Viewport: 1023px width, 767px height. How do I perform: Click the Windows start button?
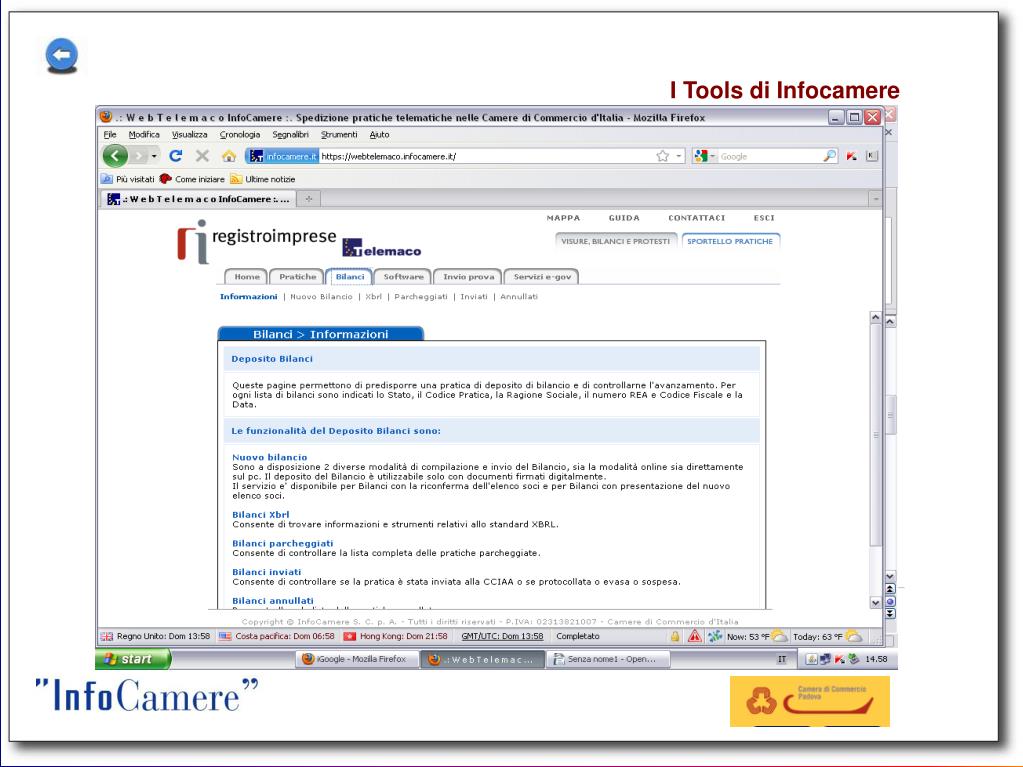tap(134, 659)
